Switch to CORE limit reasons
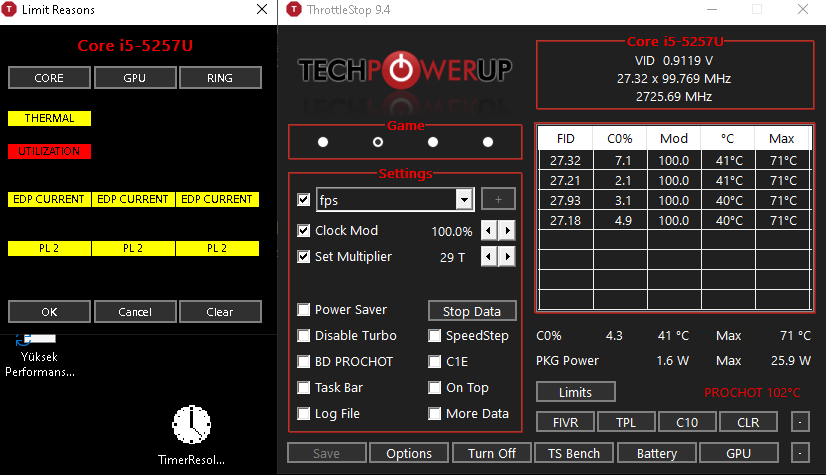Viewport: 826px width, 475px height. (x=49, y=78)
